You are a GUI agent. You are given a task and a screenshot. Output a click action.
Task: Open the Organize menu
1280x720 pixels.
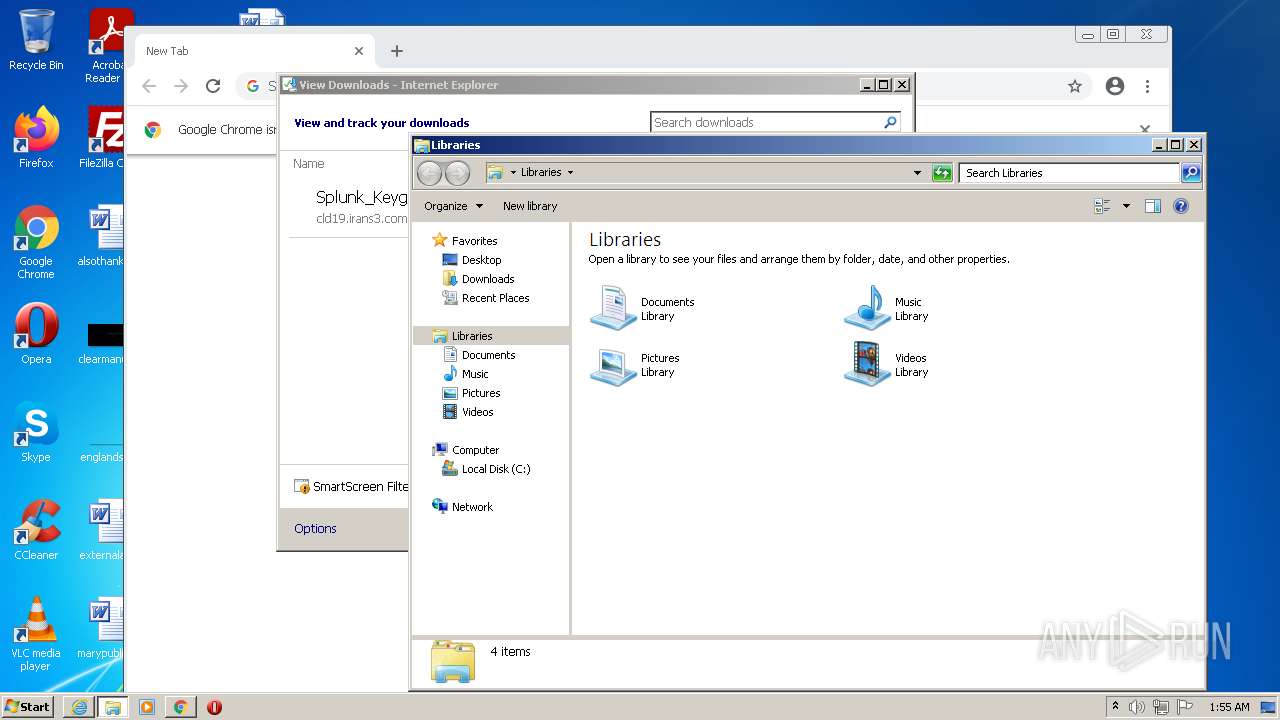(x=453, y=206)
